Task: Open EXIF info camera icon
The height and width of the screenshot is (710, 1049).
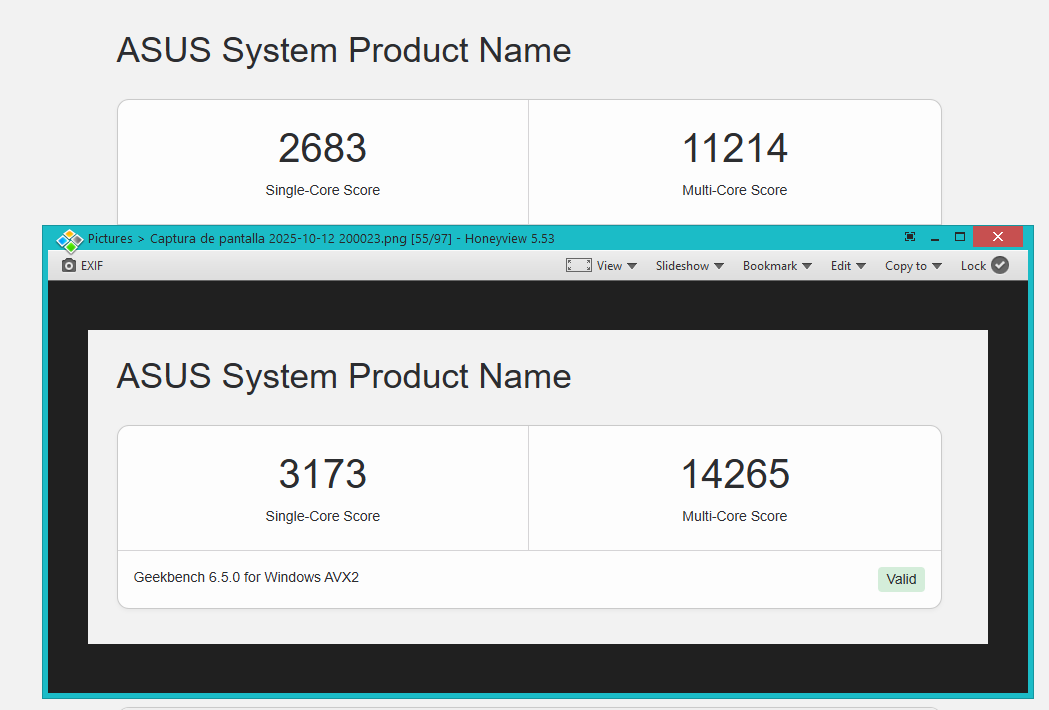Action: pos(69,266)
